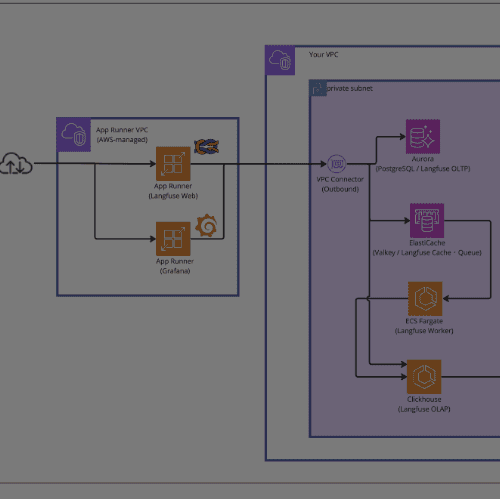Click the ECS Fargate worker icon

425,299
